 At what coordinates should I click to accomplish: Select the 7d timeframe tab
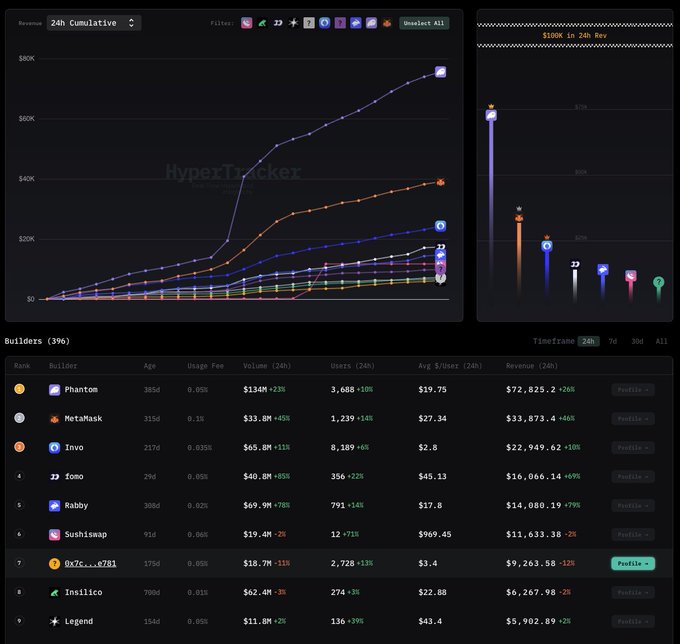pos(612,341)
